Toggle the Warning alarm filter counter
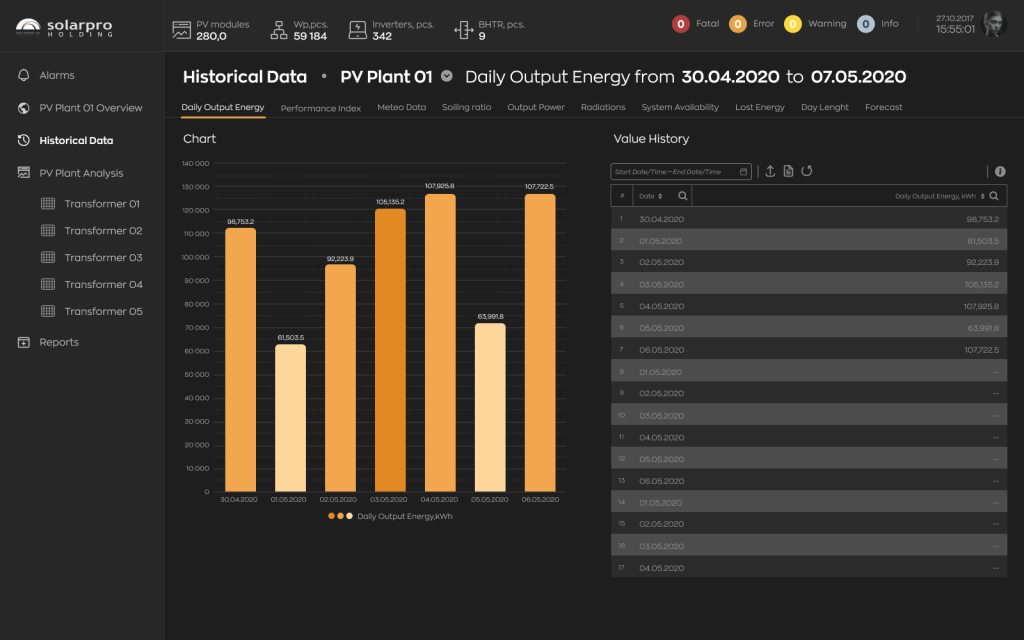 click(x=792, y=24)
